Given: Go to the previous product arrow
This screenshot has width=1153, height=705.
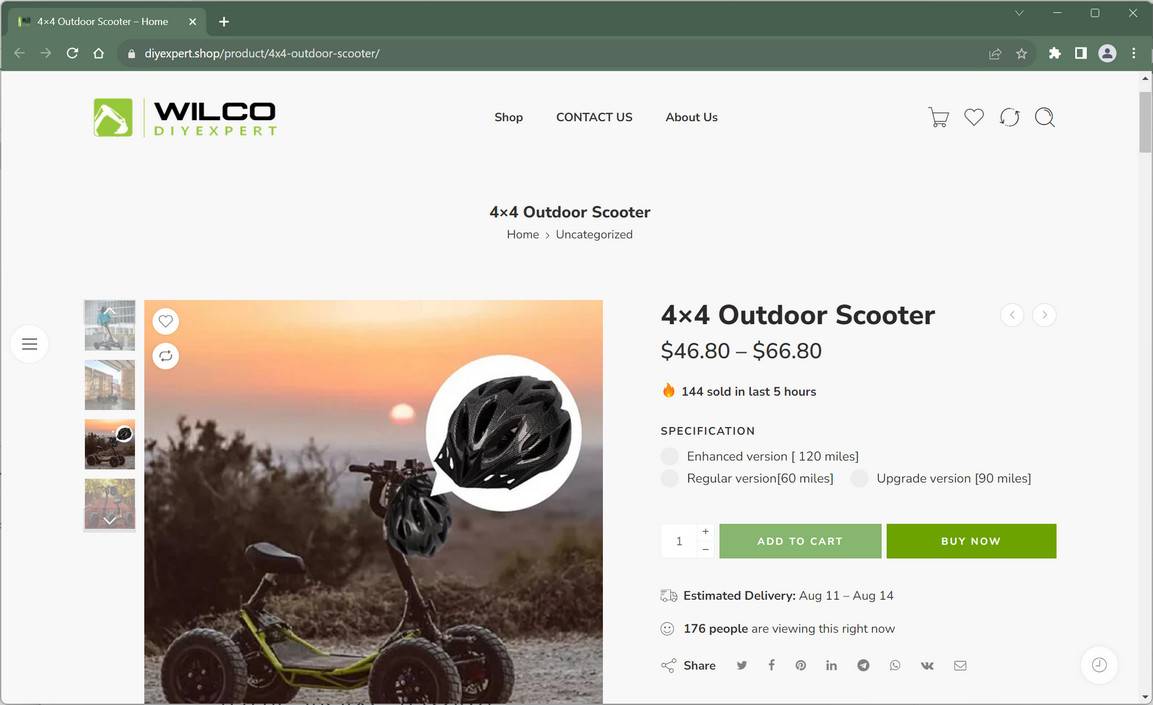Looking at the screenshot, I should [1012, 315].
